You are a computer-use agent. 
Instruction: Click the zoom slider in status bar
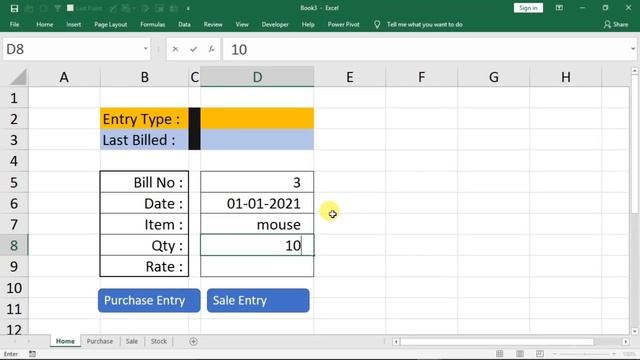click(584, 354)
